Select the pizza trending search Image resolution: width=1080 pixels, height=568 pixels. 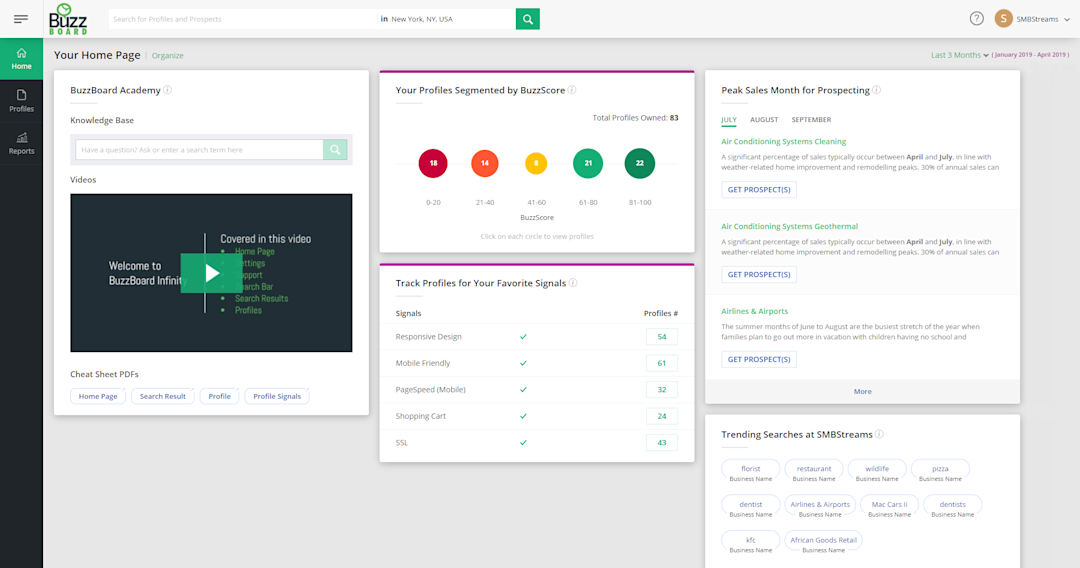(x=940, y=469)
